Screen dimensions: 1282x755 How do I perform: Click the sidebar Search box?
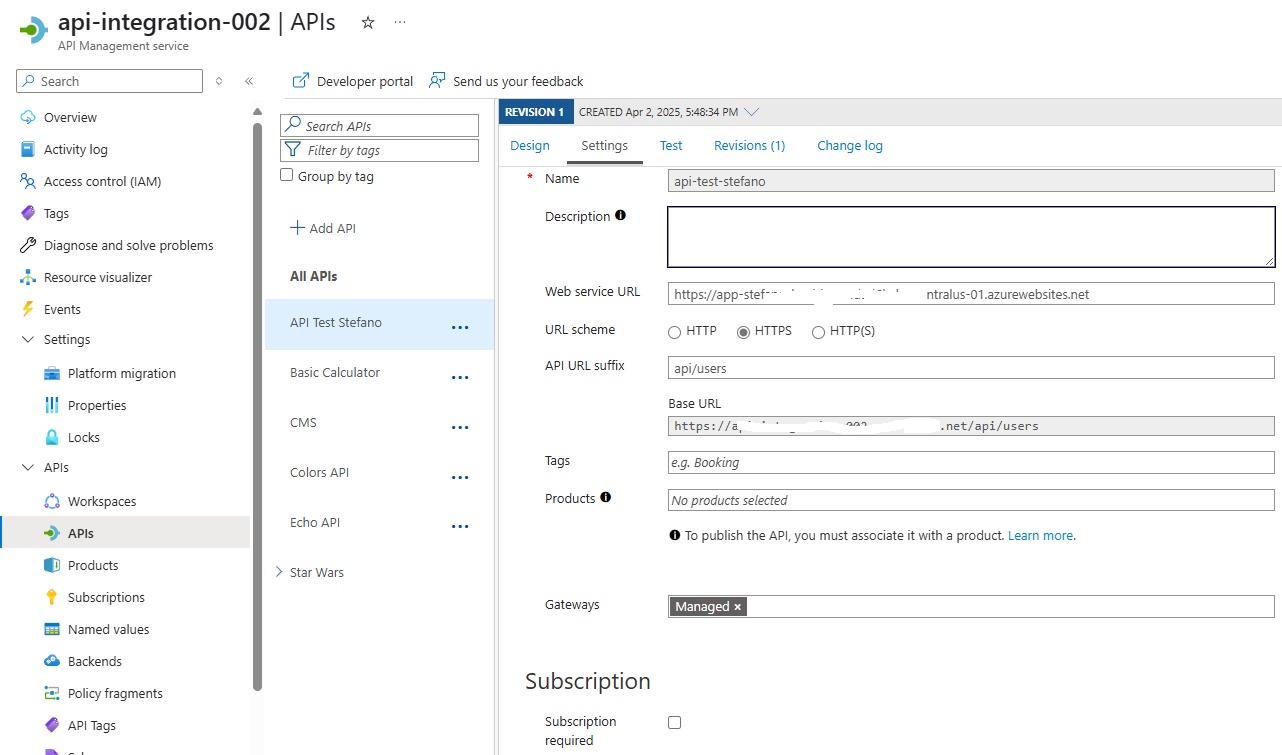click(x=110, y=81)
